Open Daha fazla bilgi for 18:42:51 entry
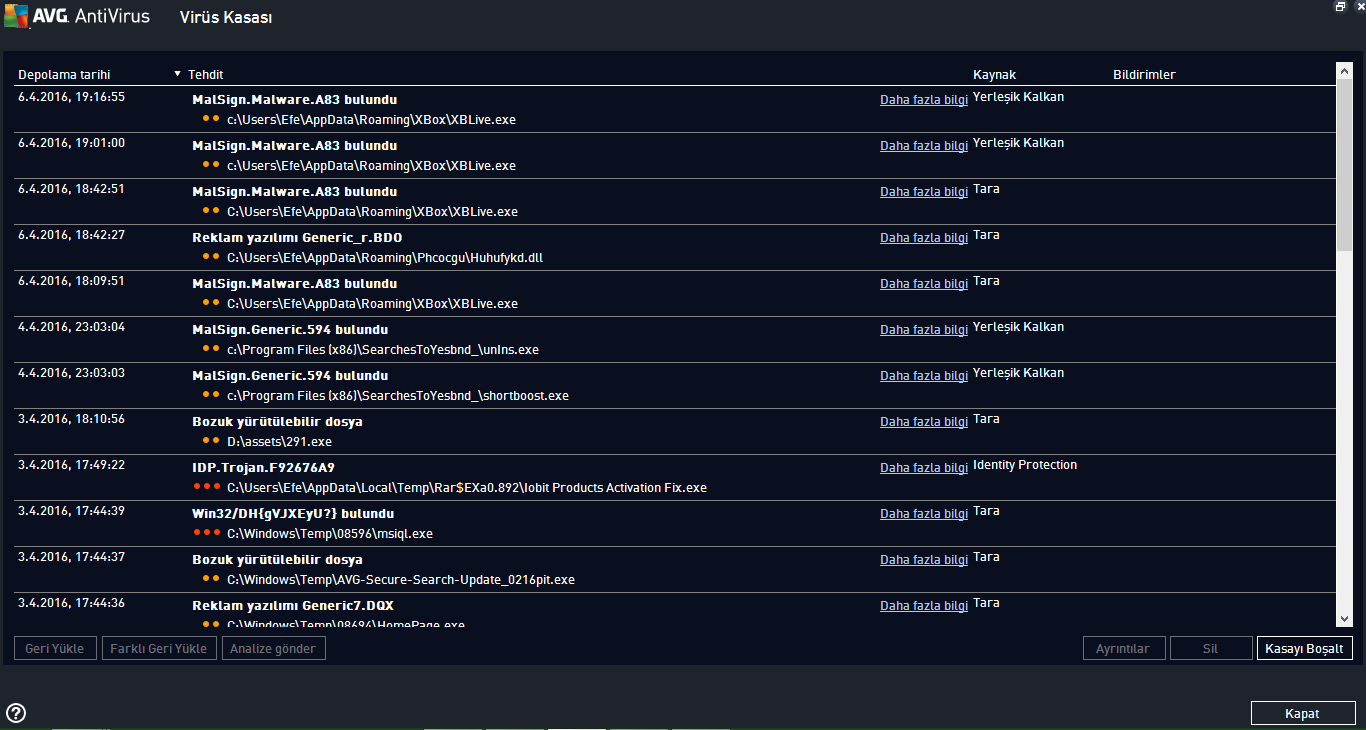 pos(924,192)
